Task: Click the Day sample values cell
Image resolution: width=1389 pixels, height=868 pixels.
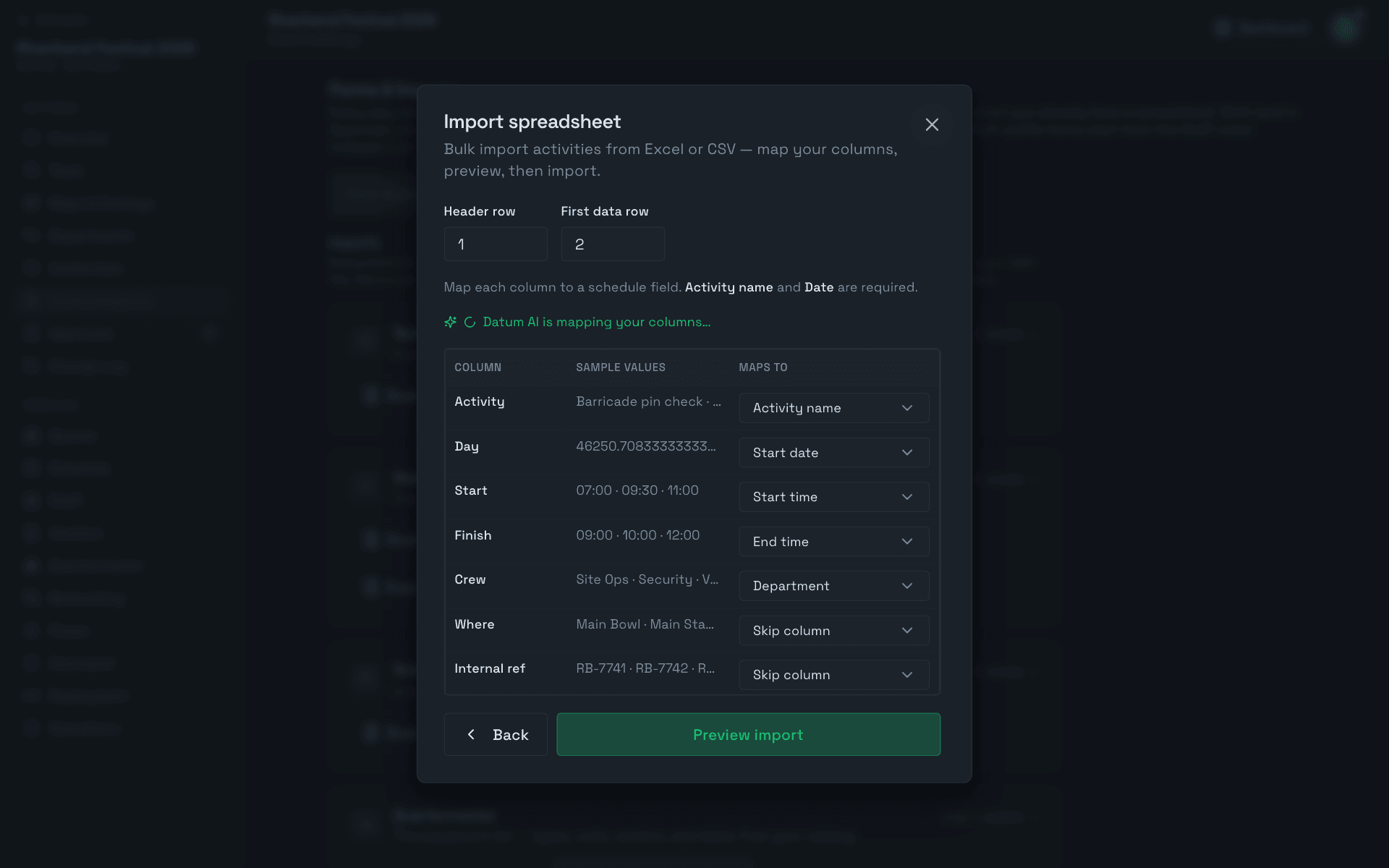Action: click(645, 446)
